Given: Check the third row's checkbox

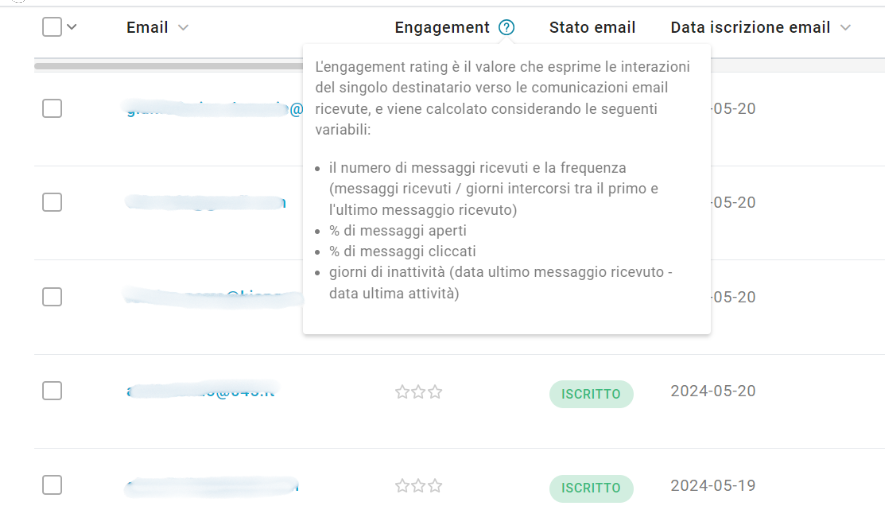Looking at the screenshot, I should point(52,297).
